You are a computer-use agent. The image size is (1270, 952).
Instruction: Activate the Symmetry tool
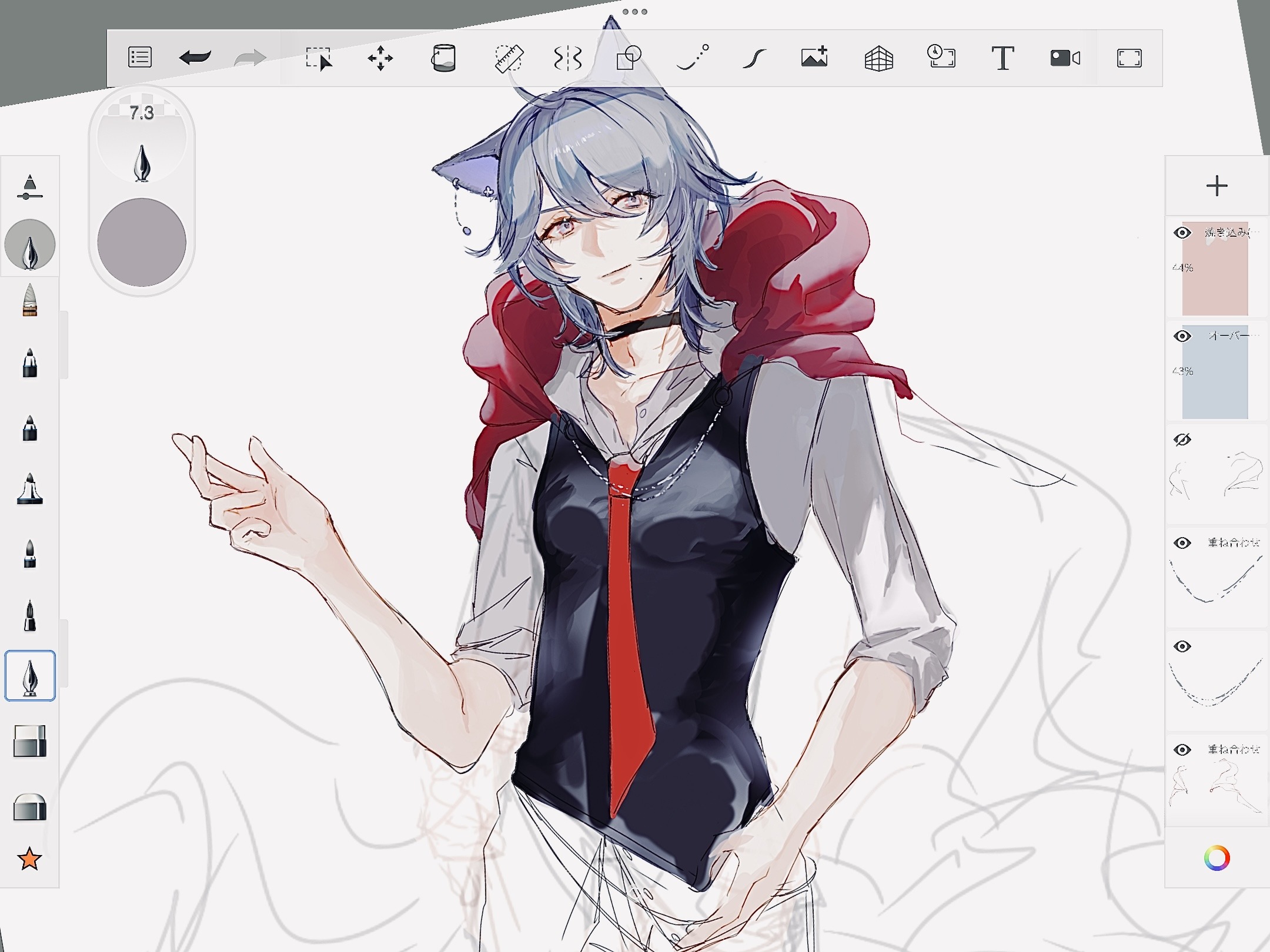pyautogui.click(x=568, y=58)
